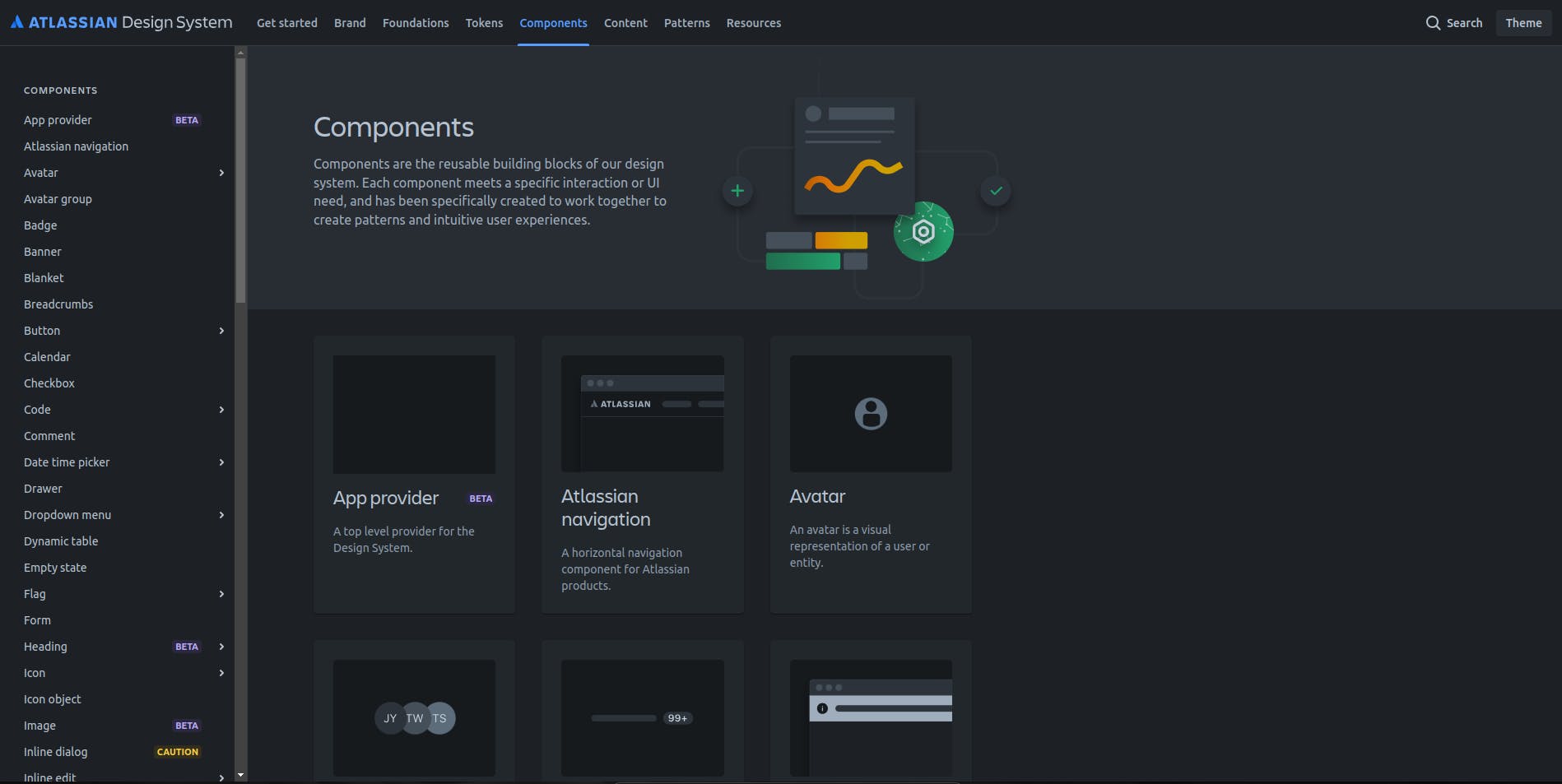Navigate to Breadcrumbs in the sidebar
The image size is (1562, 784).
pyautogui.click(x=58, y=304)
